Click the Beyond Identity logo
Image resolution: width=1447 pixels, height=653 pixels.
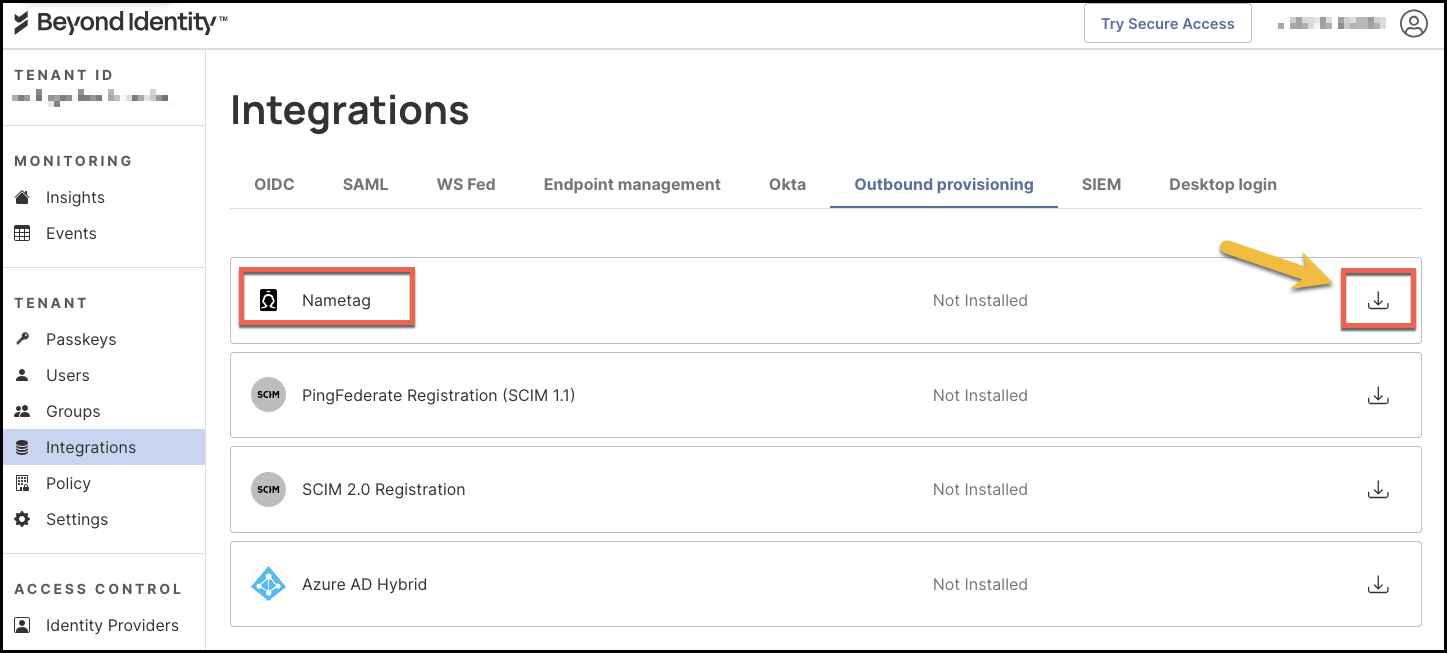tap(120, 24)
